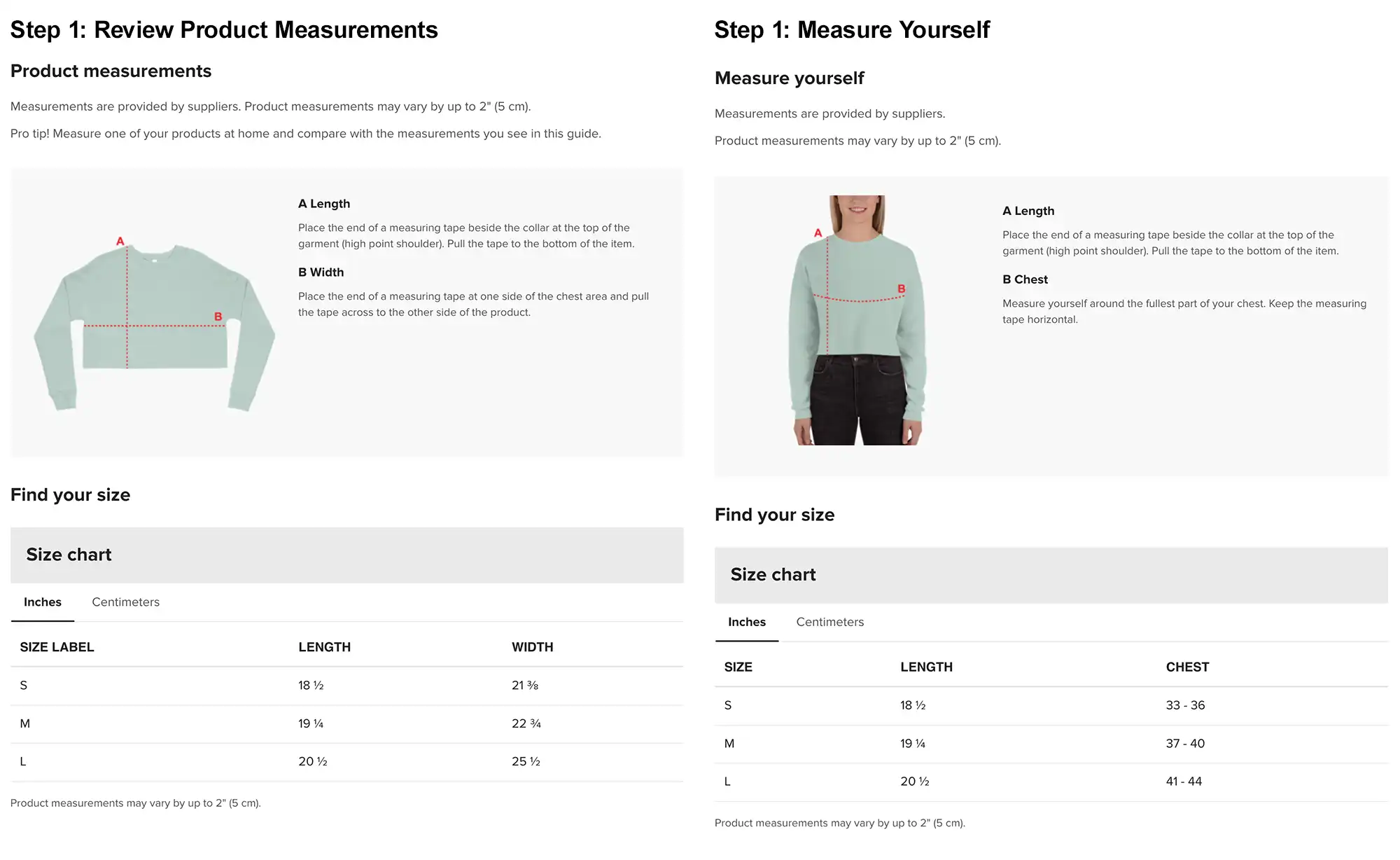
Task: Click the red A marker on model photo
Action: pos(818,233)
